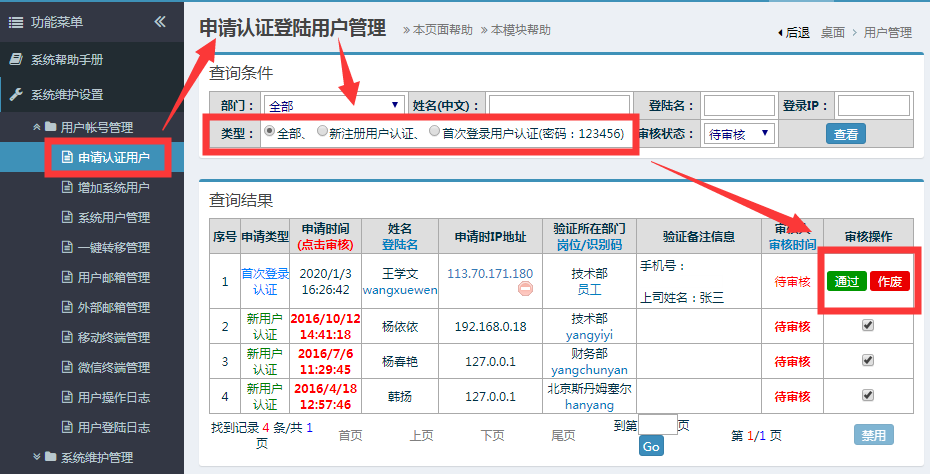930x474 pixels.
Task: Toggle the checkbox for 杨依依 row
Action: tap(867, 325)
